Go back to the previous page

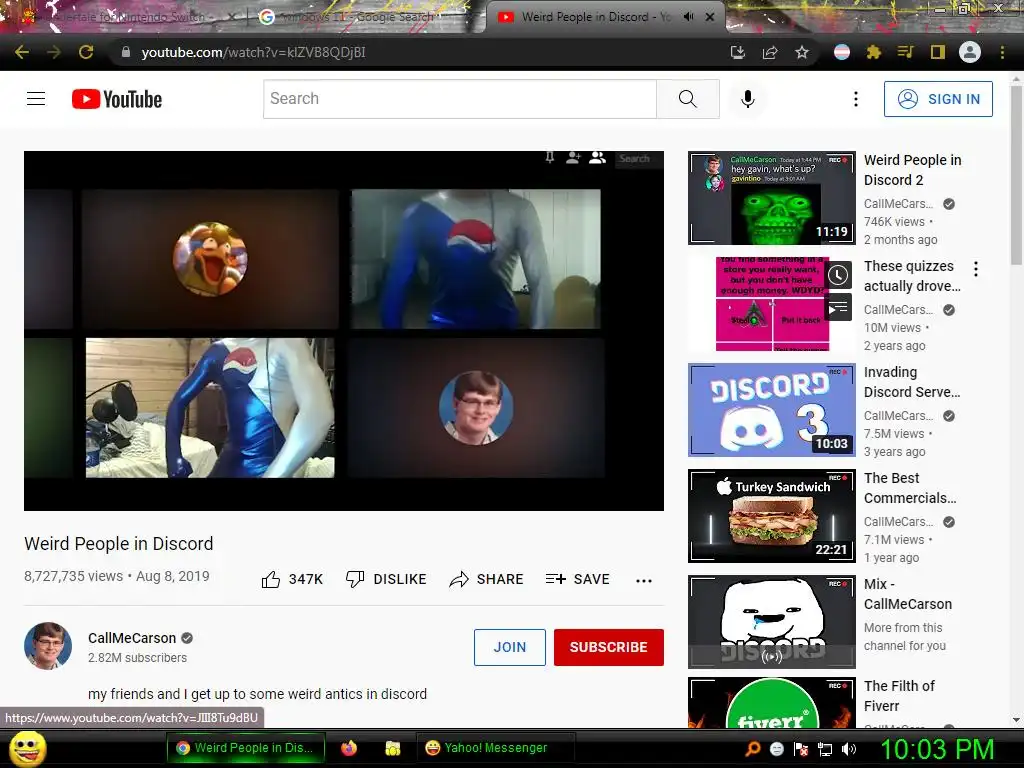[22, 52]
